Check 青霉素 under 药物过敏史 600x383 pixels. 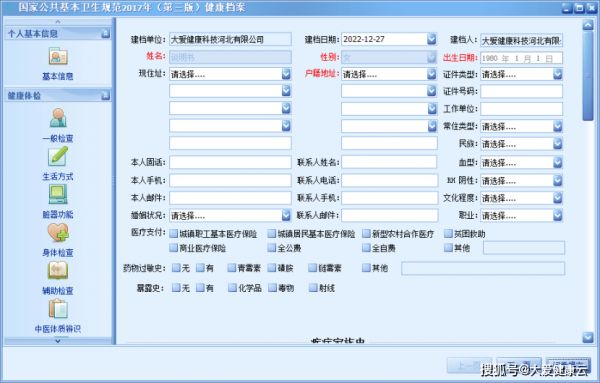click(232, 268)
